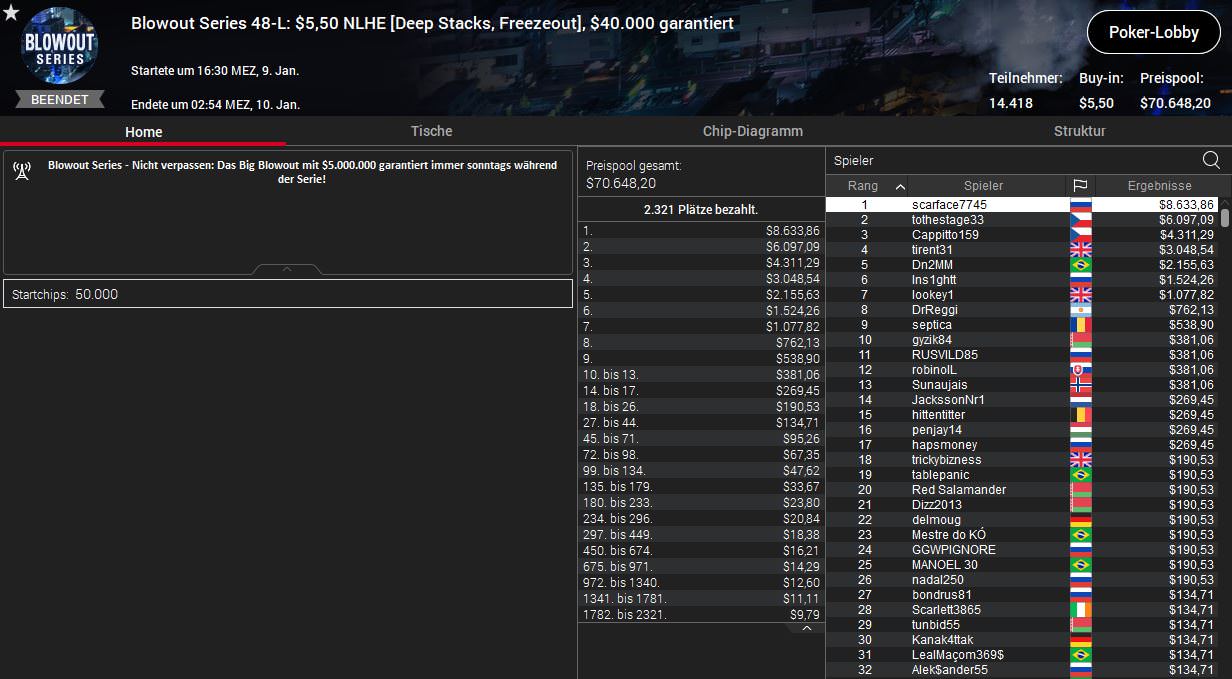Toggle the favorite star for this tournament
Image resolution: width=1232 pixels, height=679 pixels.
[11, 12]
